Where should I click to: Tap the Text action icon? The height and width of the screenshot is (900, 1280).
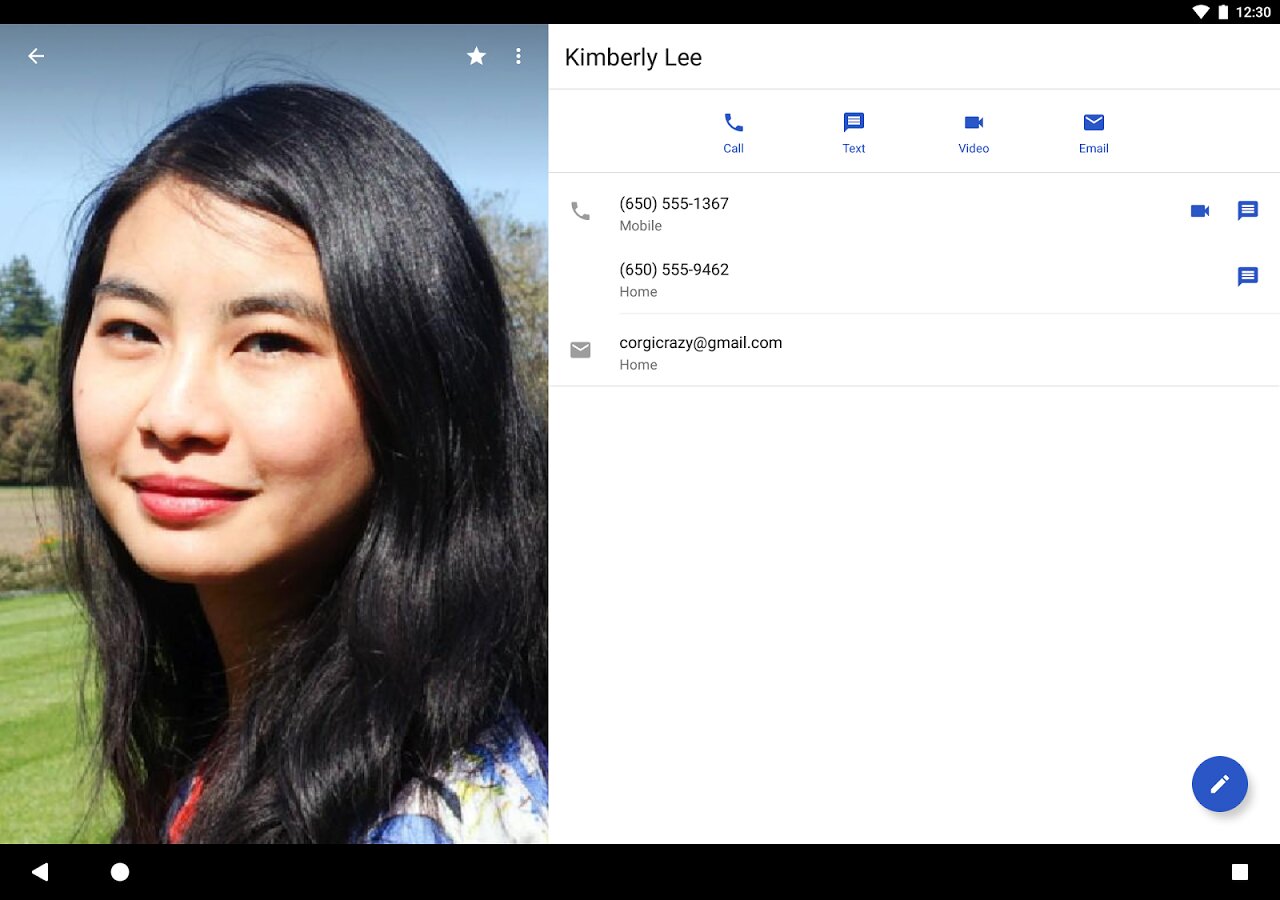853,132
